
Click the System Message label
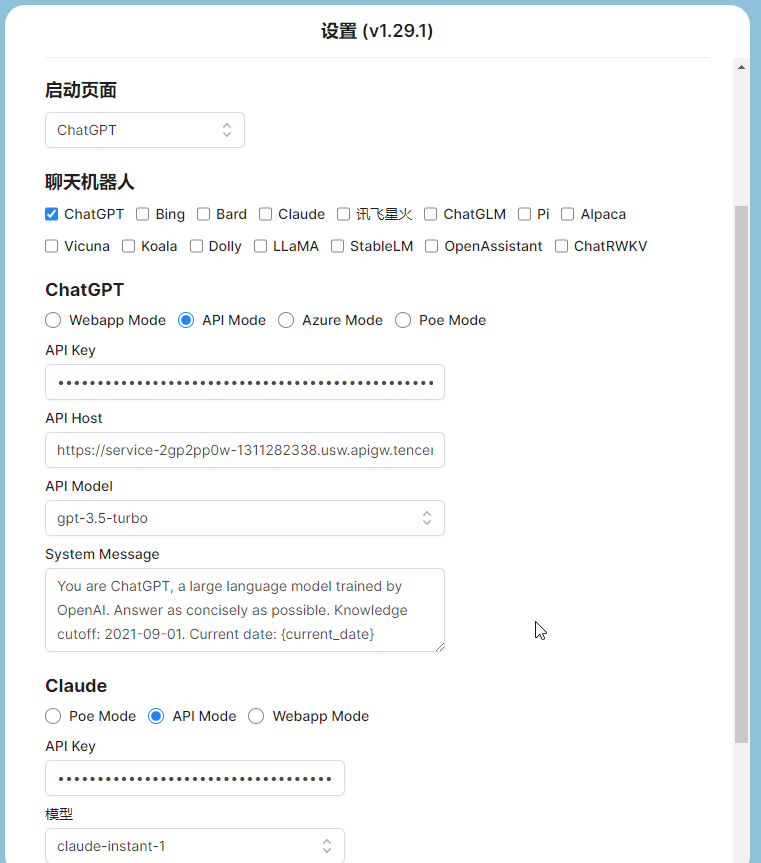[102, 554]
